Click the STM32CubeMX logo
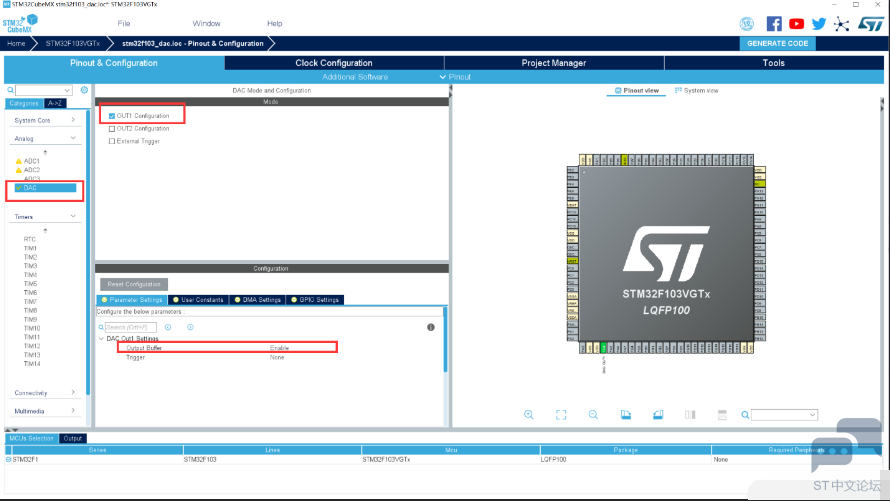890x501 pixels. [20, 23]
